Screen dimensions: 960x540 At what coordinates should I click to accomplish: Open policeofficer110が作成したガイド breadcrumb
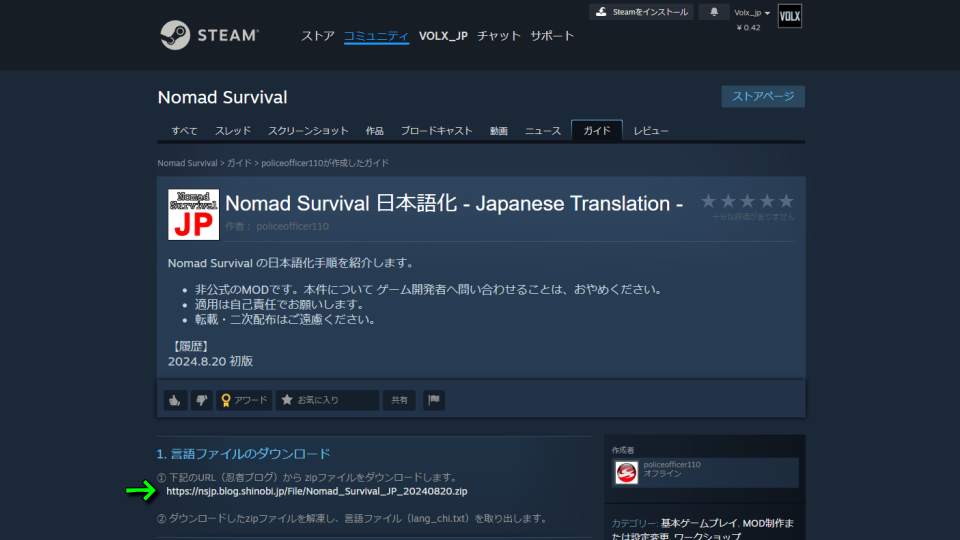325,163
